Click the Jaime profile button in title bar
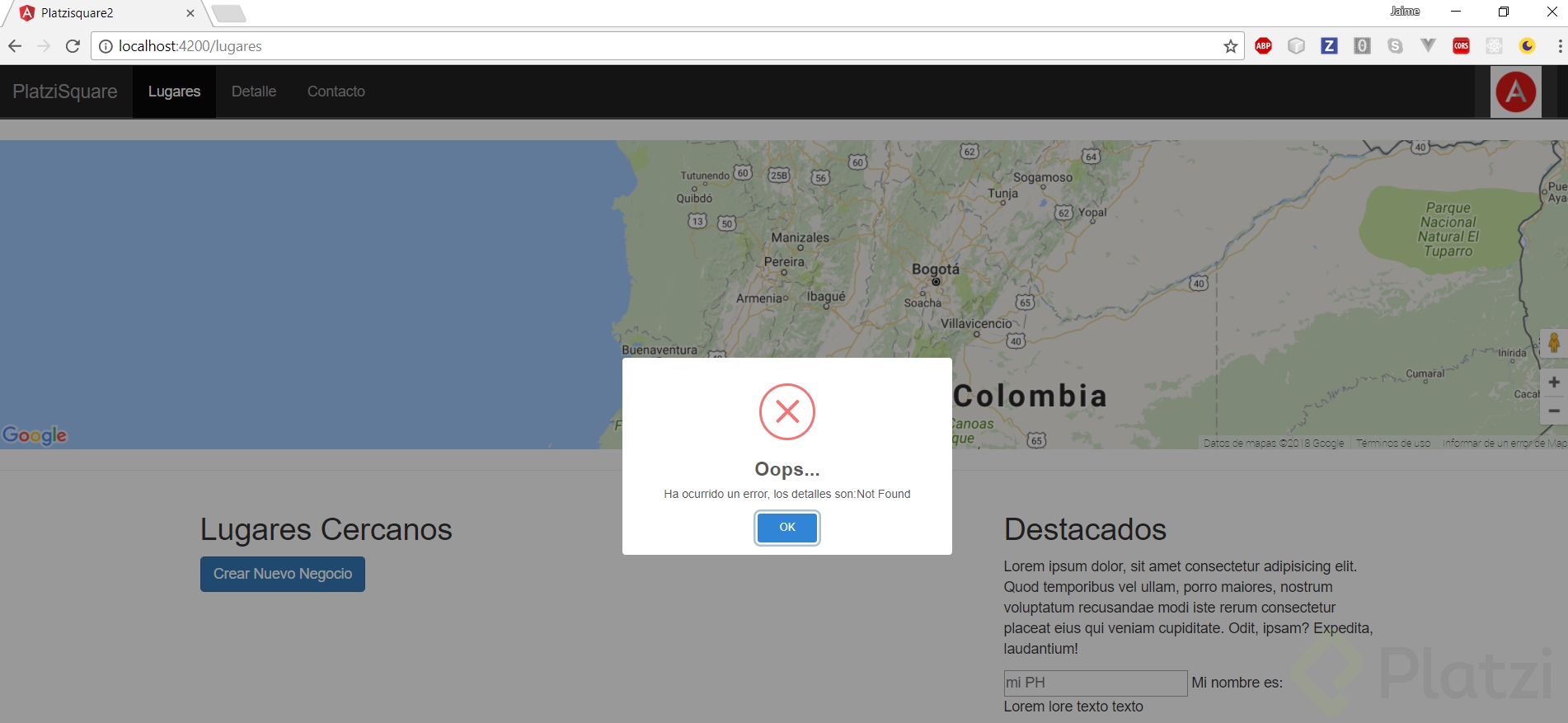This screenshot has height=723, width=1568. 1405,12
